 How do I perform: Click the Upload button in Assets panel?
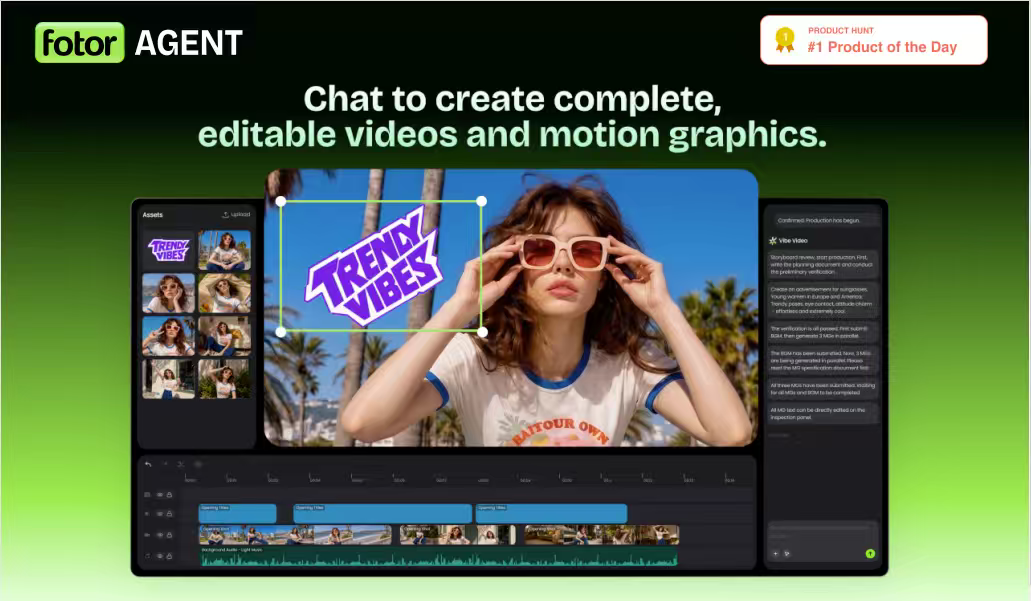point(236,214)
